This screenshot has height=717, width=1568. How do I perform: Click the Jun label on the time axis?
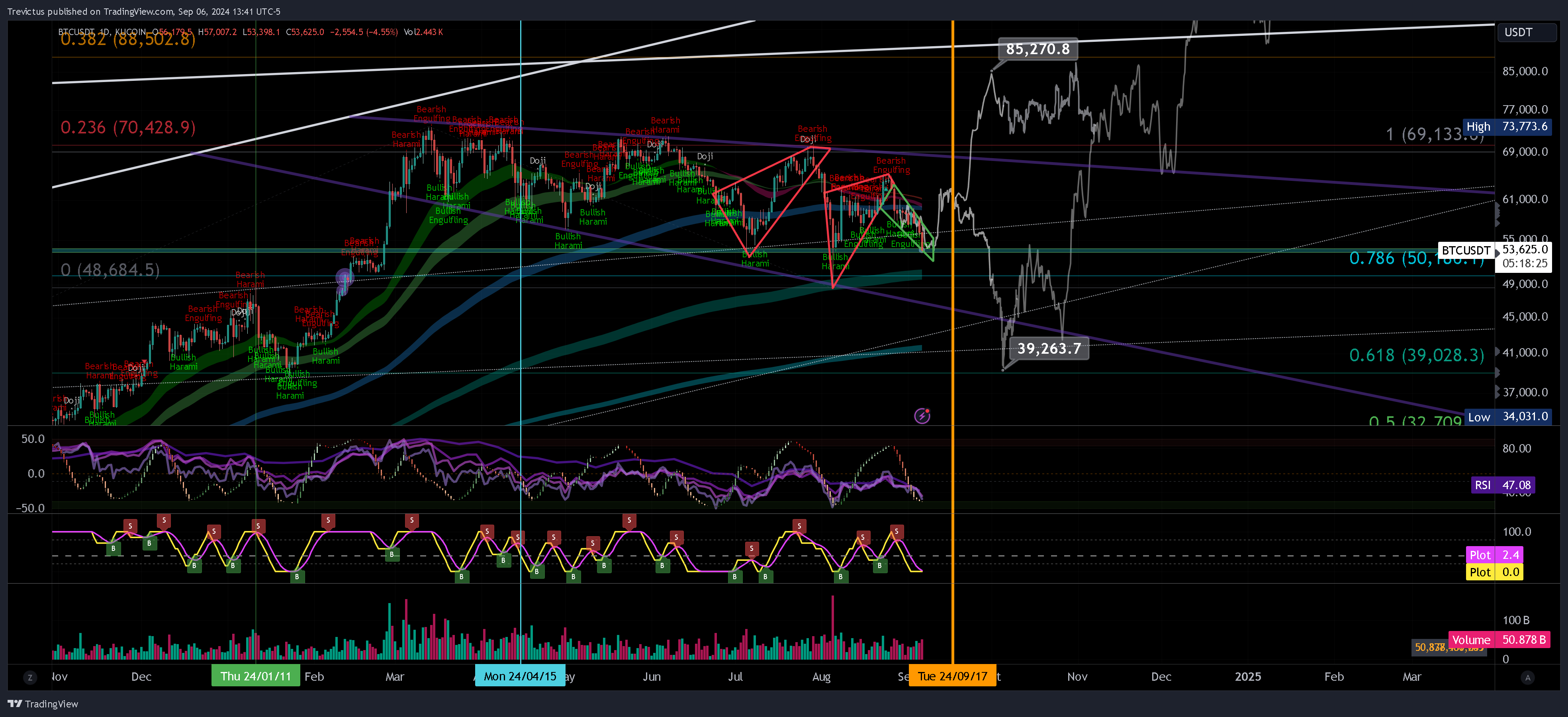(651, 676)
